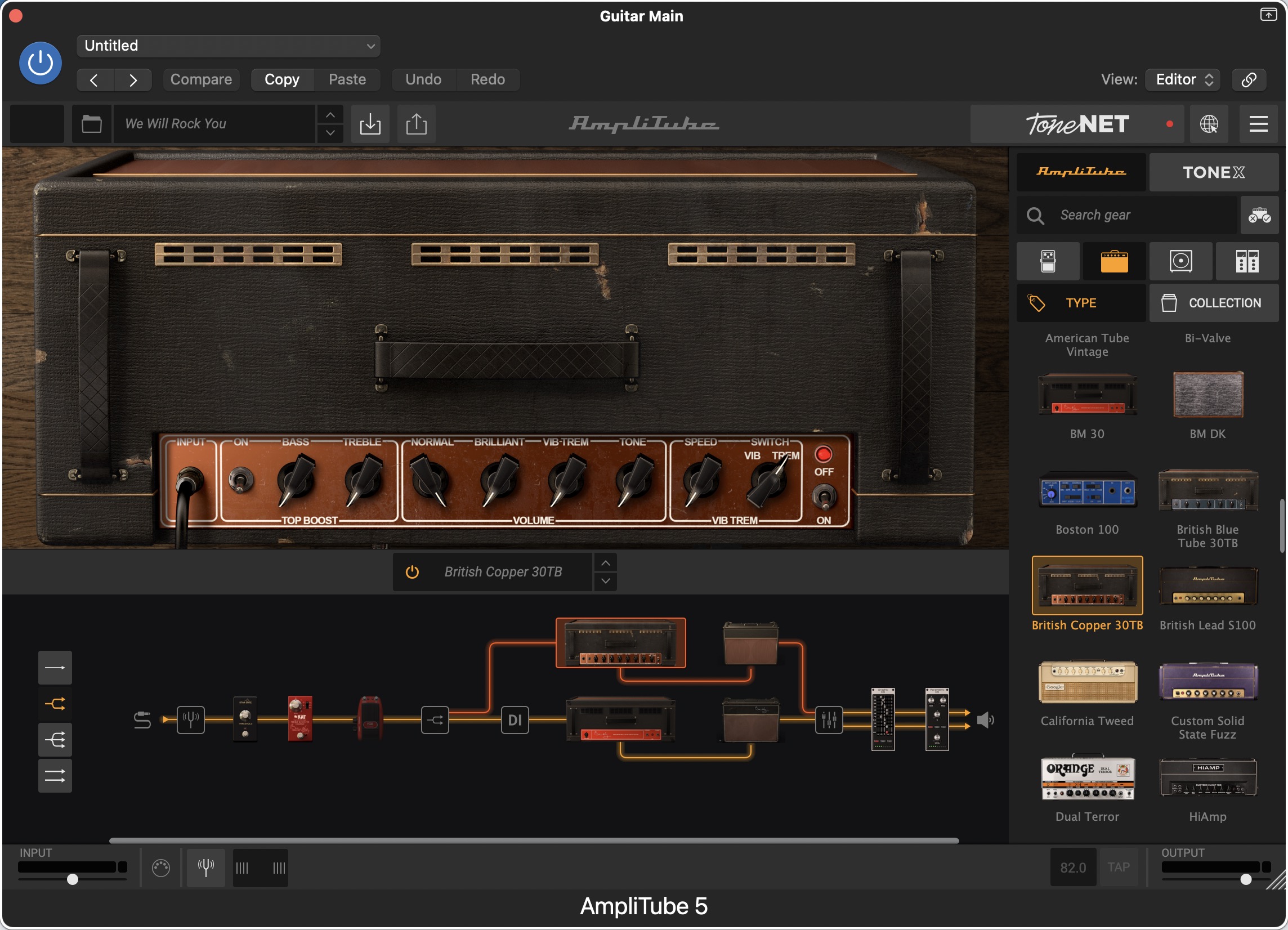
Task: Select the Boston 100 amp thumbnail
Action: (x=1088, y=489)
